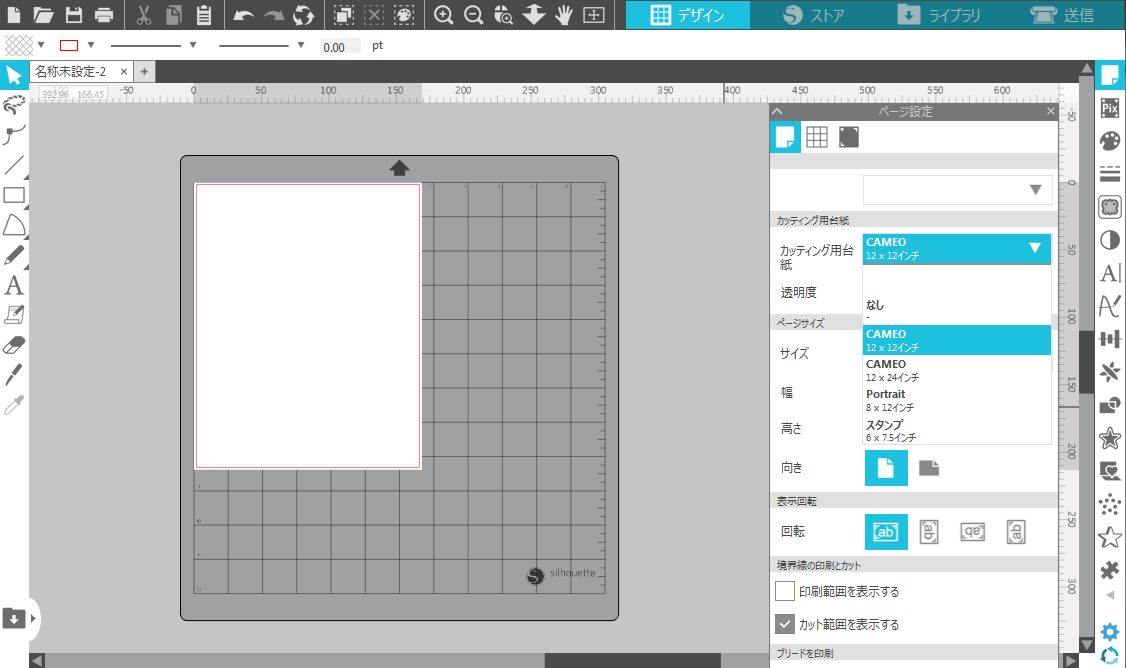1126x668 pixels.
Task: Show the registration marks tab in panel
Action: point(849,136)
